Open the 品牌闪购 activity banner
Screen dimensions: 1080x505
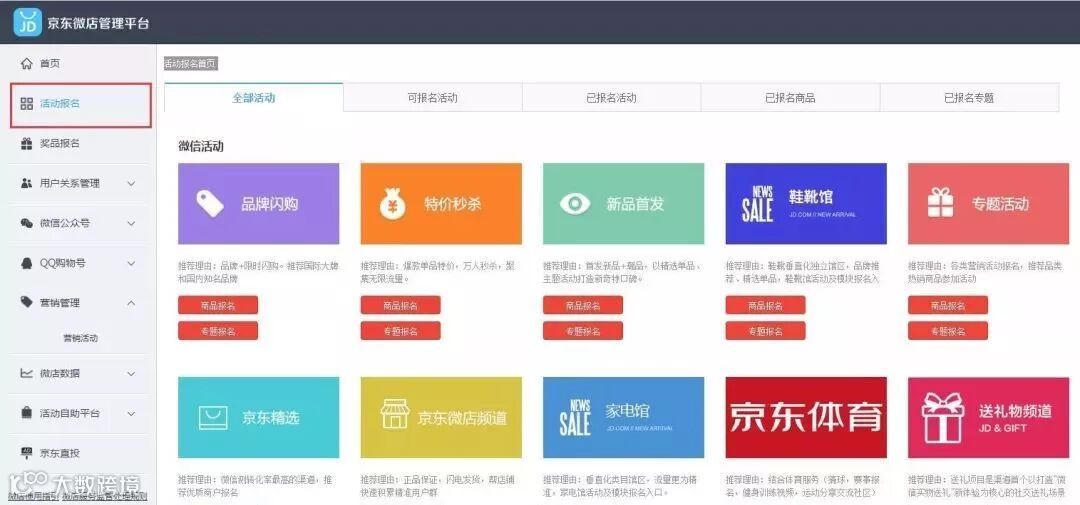(x=258, y=204)
